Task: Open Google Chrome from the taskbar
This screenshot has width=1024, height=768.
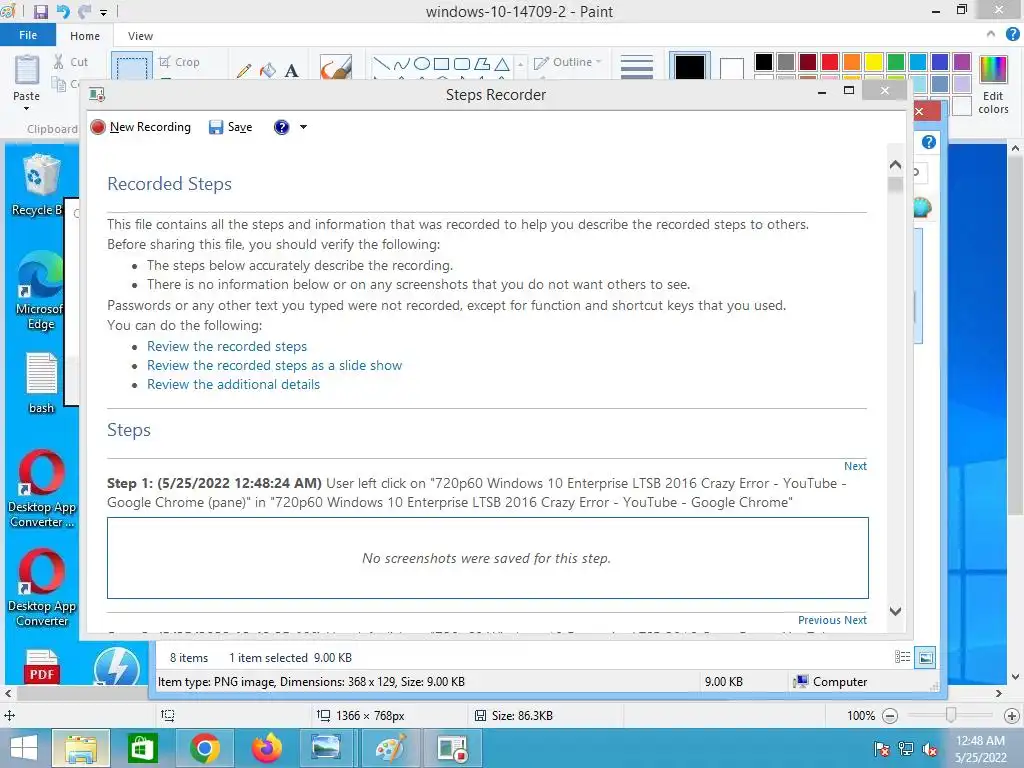Action: [x=204, y=748]
